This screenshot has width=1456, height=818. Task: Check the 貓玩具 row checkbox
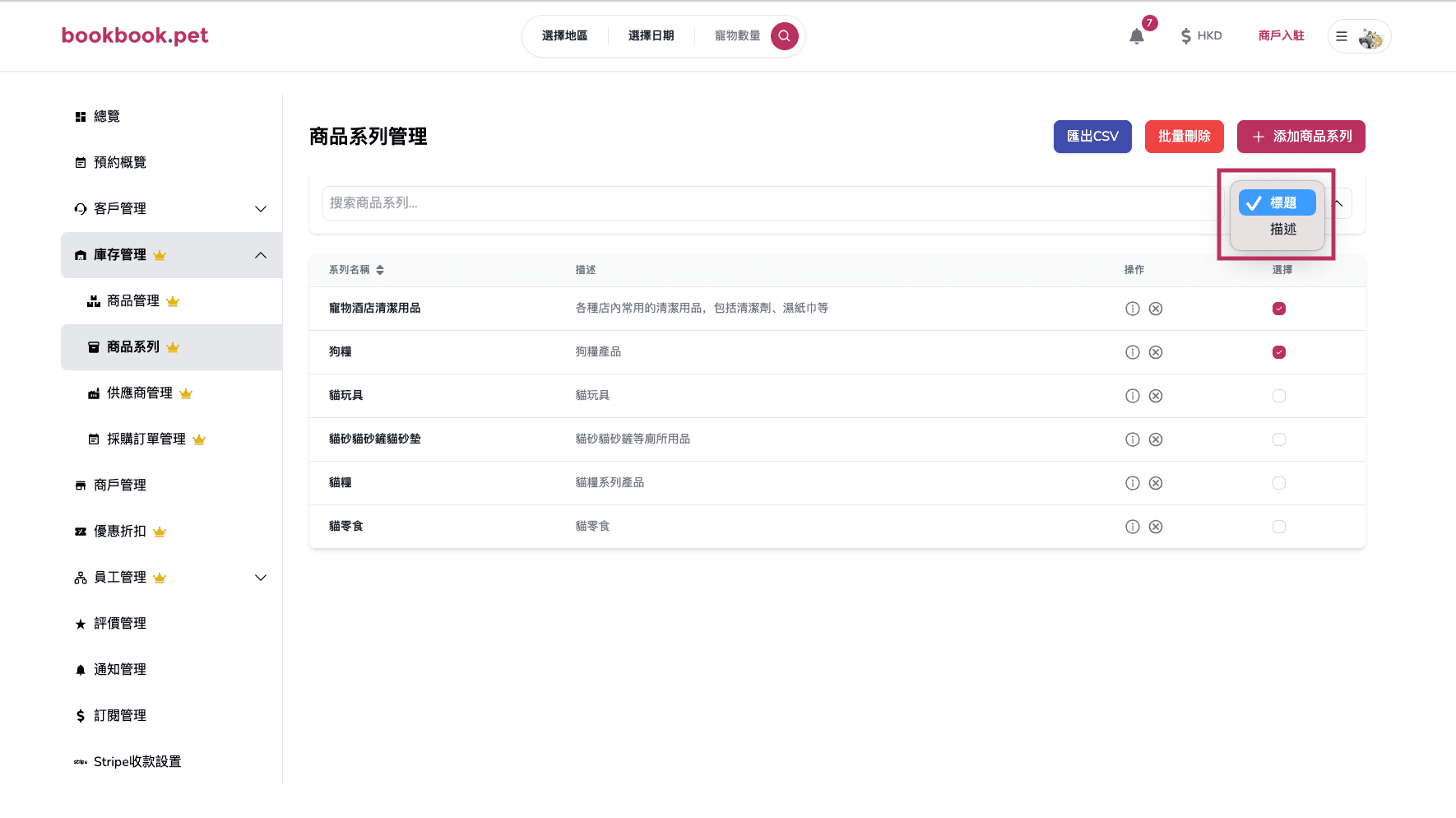pos(1279,396)
